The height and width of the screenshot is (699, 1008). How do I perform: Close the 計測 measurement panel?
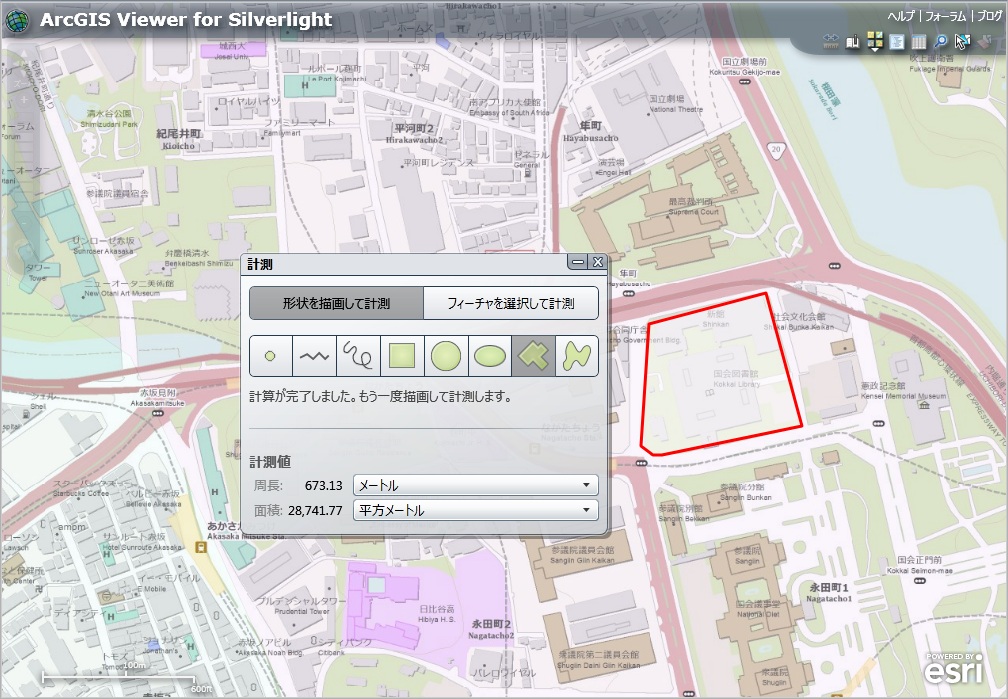coord(597,262)
